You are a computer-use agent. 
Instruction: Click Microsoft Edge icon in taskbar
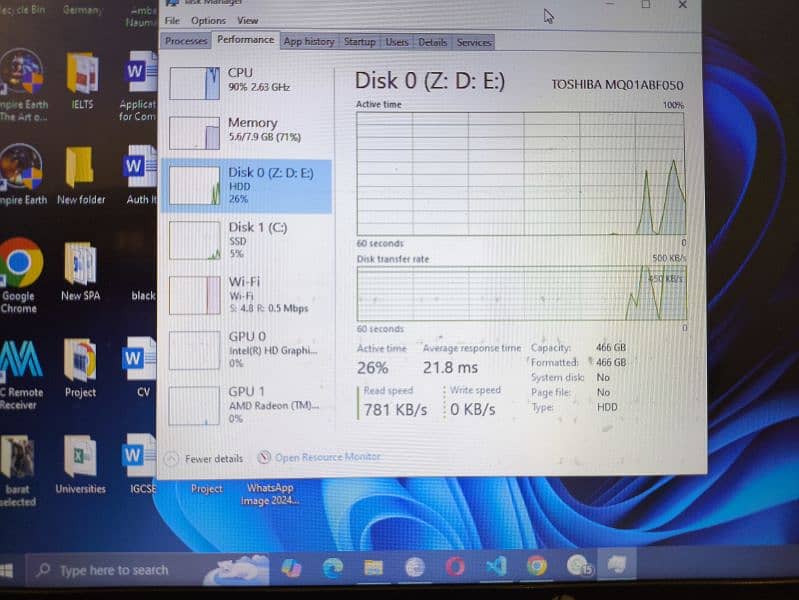pos(332,568)
